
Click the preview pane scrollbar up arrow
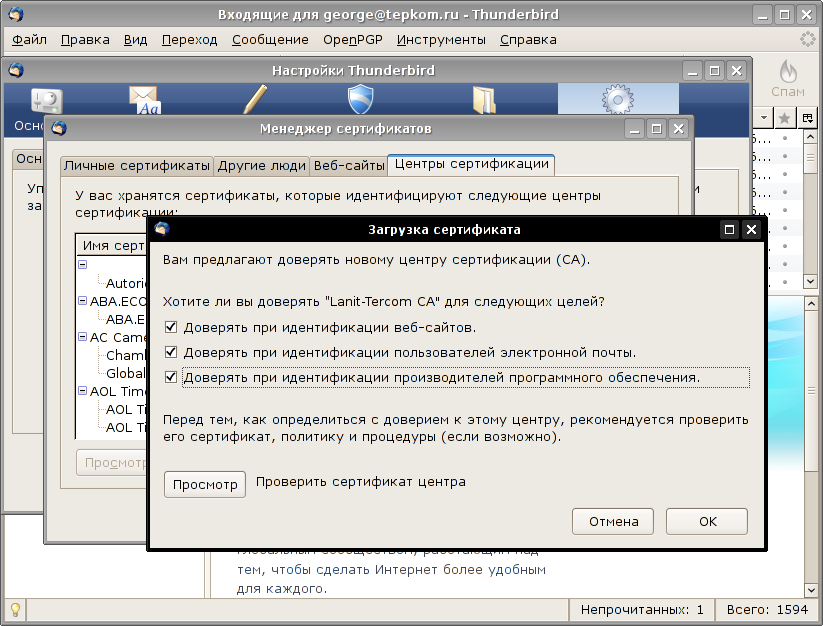(x=811, y=304)
